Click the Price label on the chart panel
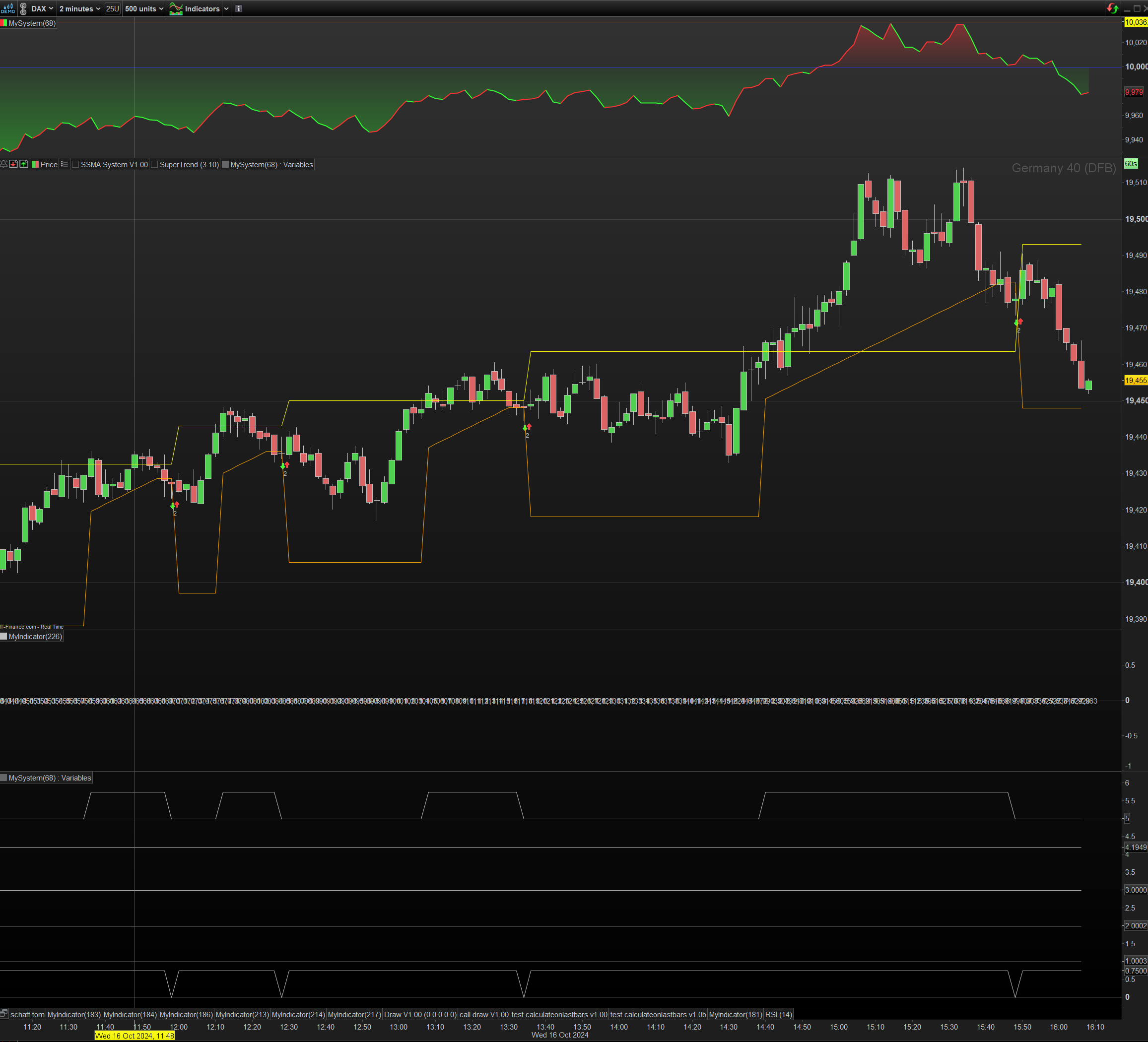Screen dimensions: 1148x1042 click(49, 165)
